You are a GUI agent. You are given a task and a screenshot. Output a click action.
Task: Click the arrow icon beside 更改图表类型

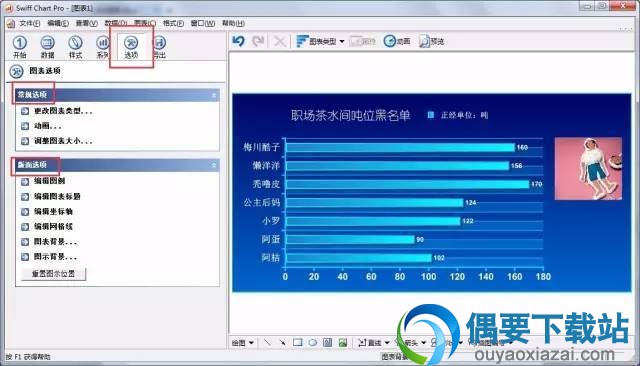tap(25, 111)
